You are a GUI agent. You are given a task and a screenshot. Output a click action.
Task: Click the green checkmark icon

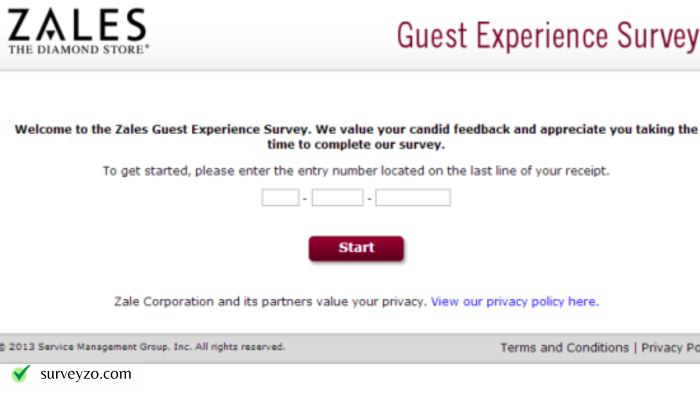point(21,373)
